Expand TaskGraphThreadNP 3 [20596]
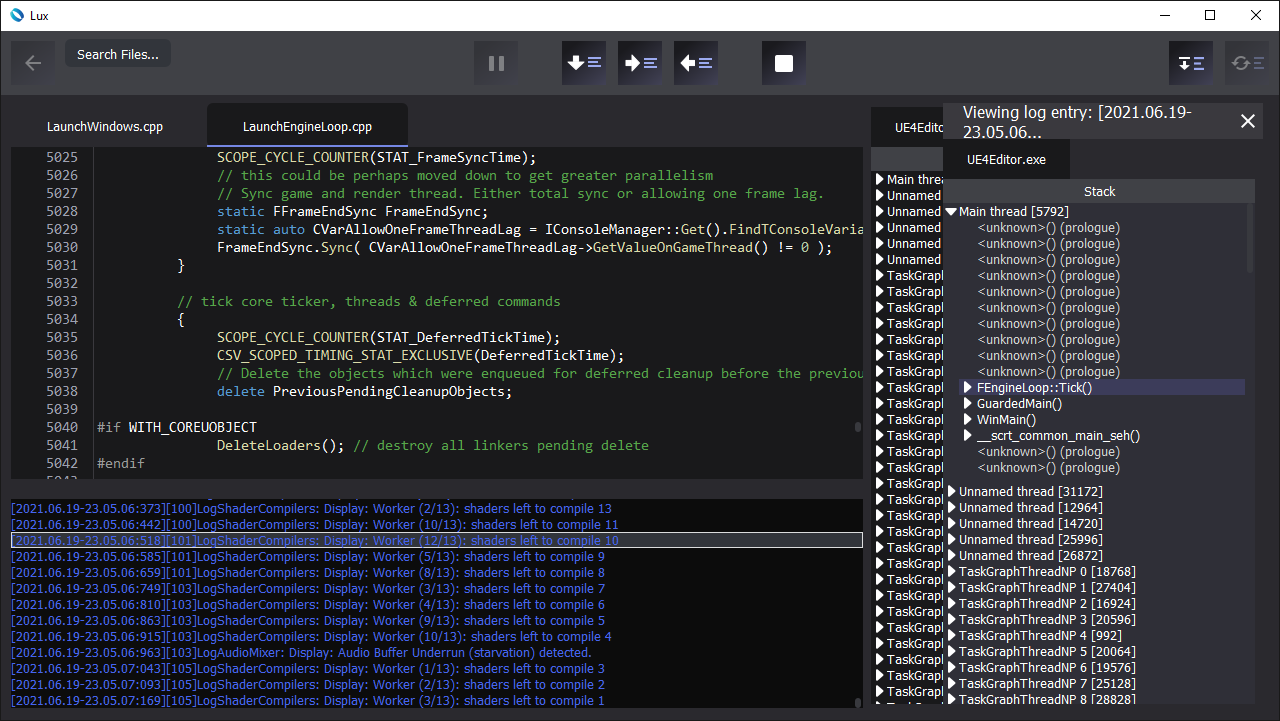 [952, 620]
